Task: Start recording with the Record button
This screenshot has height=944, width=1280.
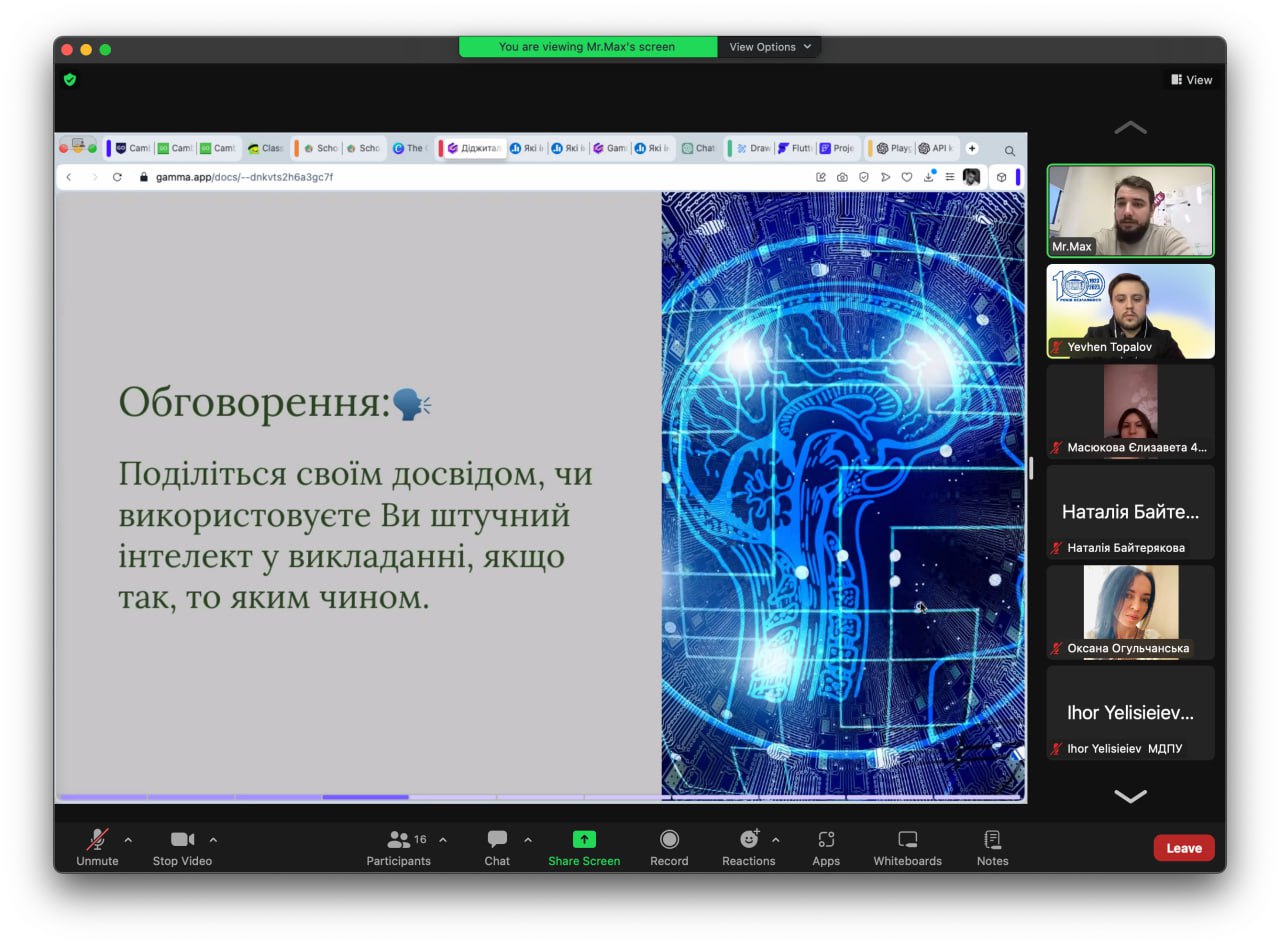Action: click(669, 840)
